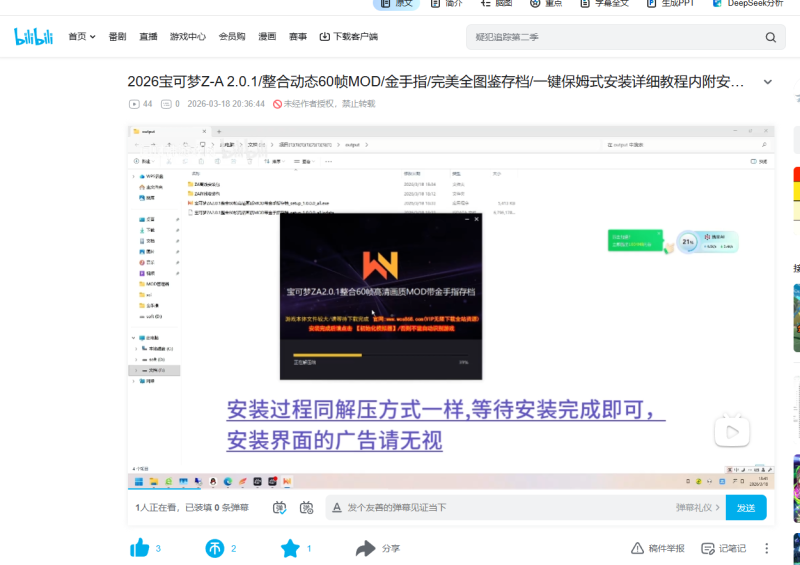Screen dimensions: 800x565
Task: Open 游戏中心 in the navigation bar
Action: (187, 37)
